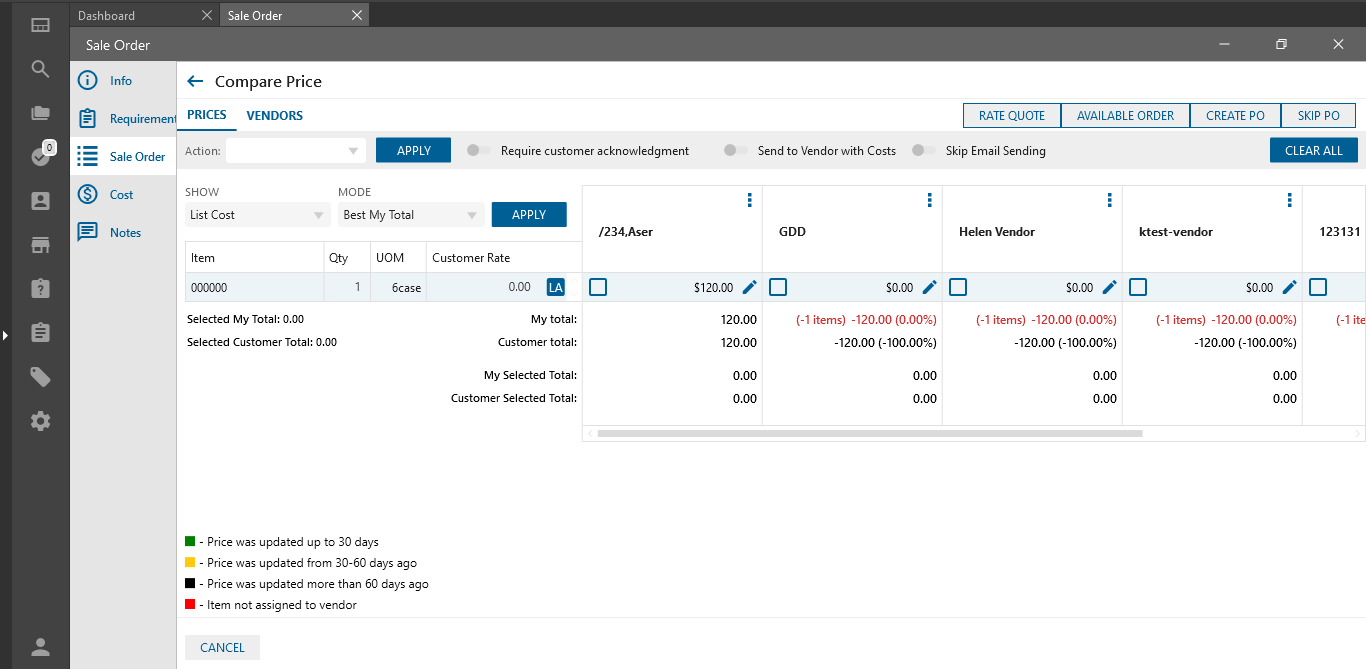Open three-dot menu for ktest-vendor column
Screen dimensions: 1366x669
click(1289, 201)
